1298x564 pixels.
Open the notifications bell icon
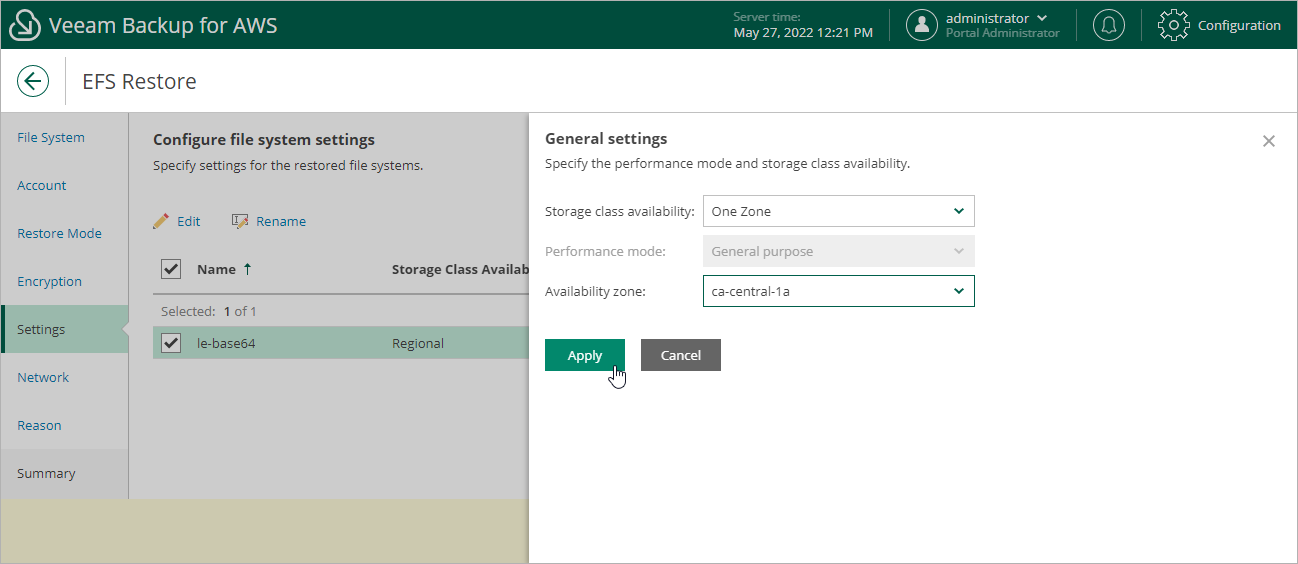point(1108,26)
